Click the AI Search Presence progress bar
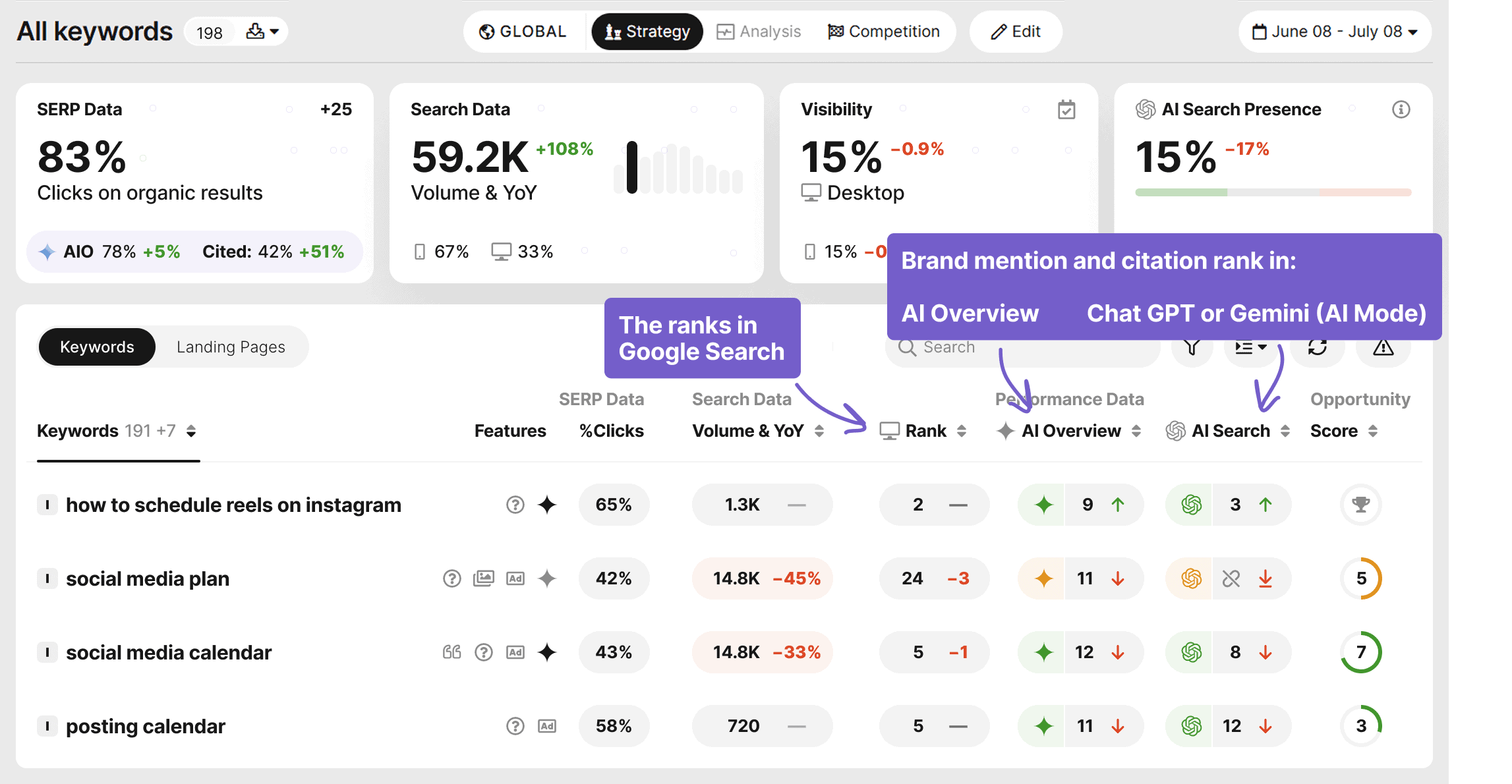 [1273, 192]
